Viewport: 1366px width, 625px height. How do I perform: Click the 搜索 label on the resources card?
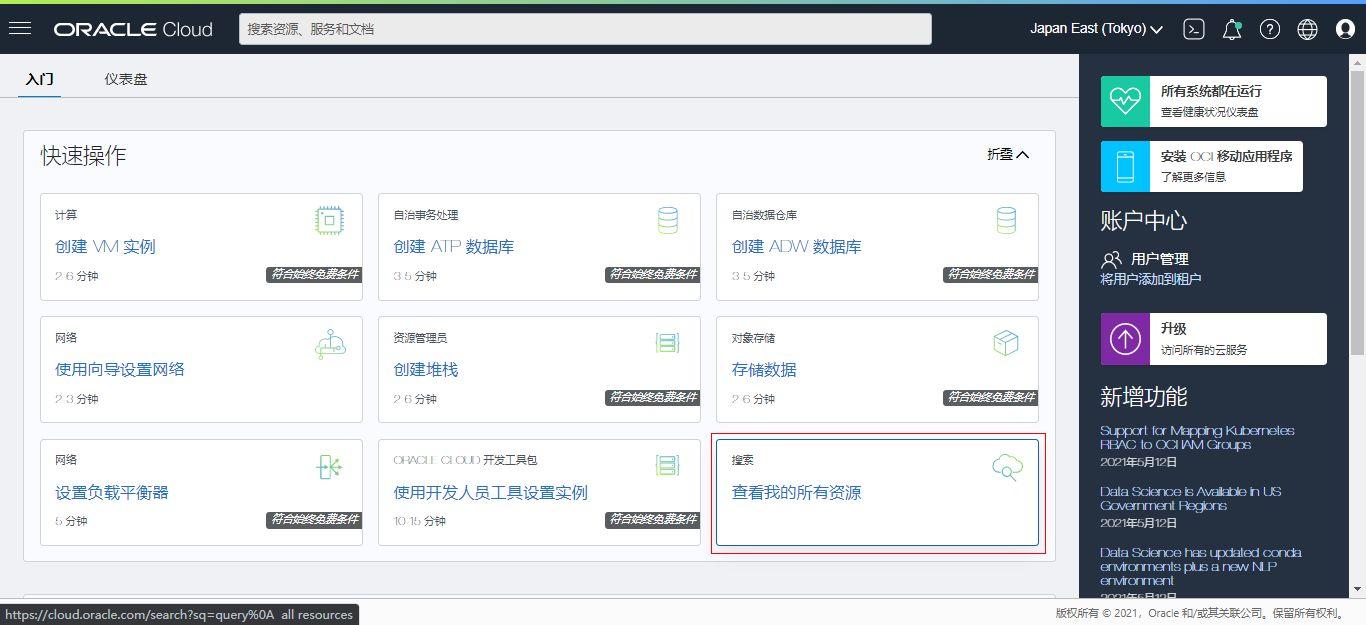[x=743, y=460]
